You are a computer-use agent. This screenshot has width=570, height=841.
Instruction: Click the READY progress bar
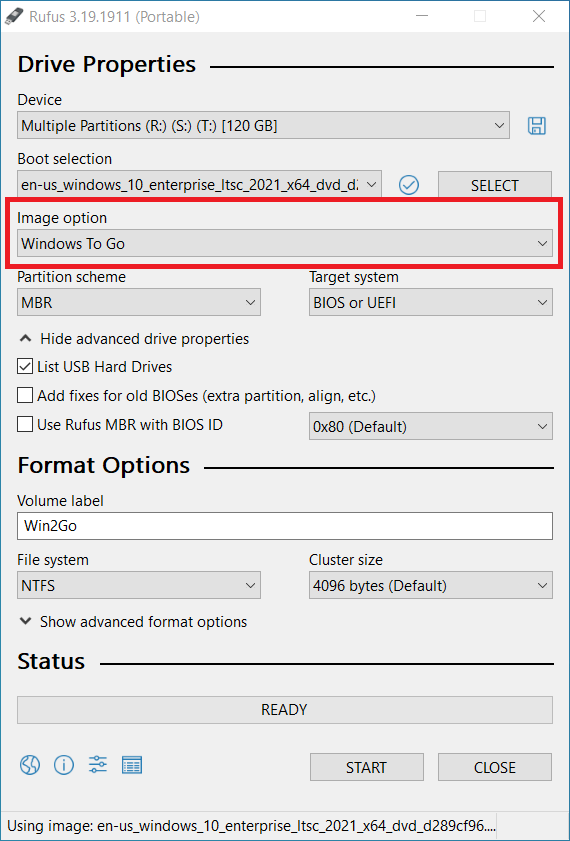[x=285, y=710]
